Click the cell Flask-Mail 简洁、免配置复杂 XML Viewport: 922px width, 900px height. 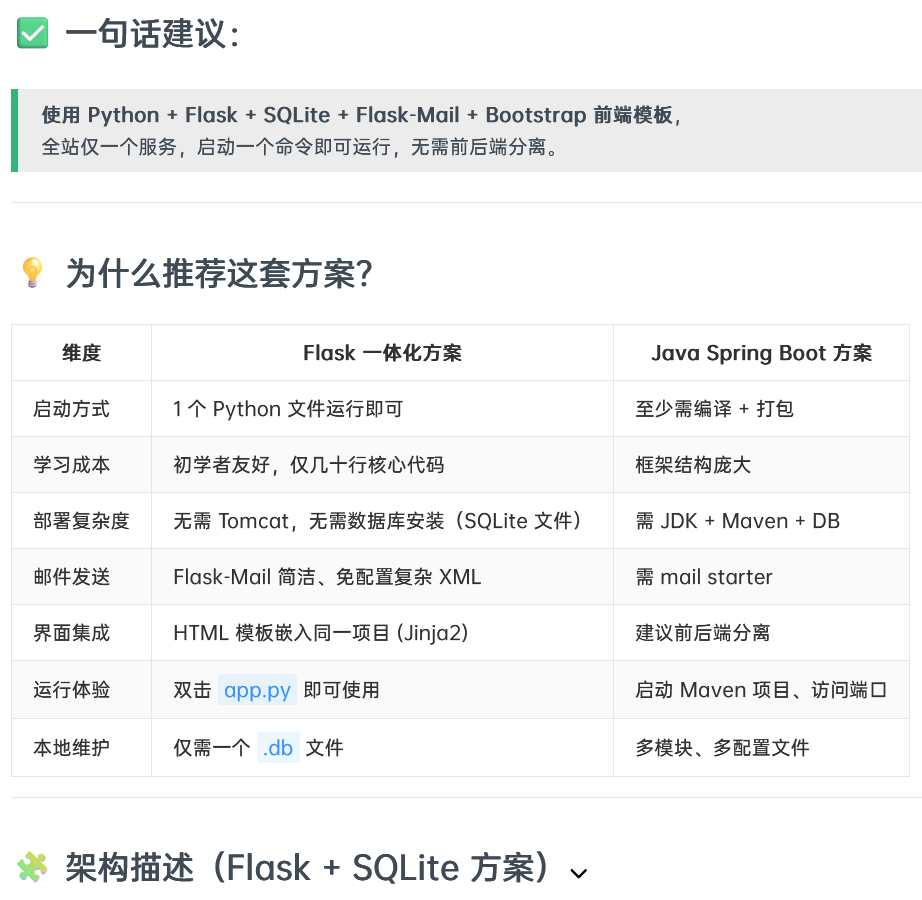327,577
